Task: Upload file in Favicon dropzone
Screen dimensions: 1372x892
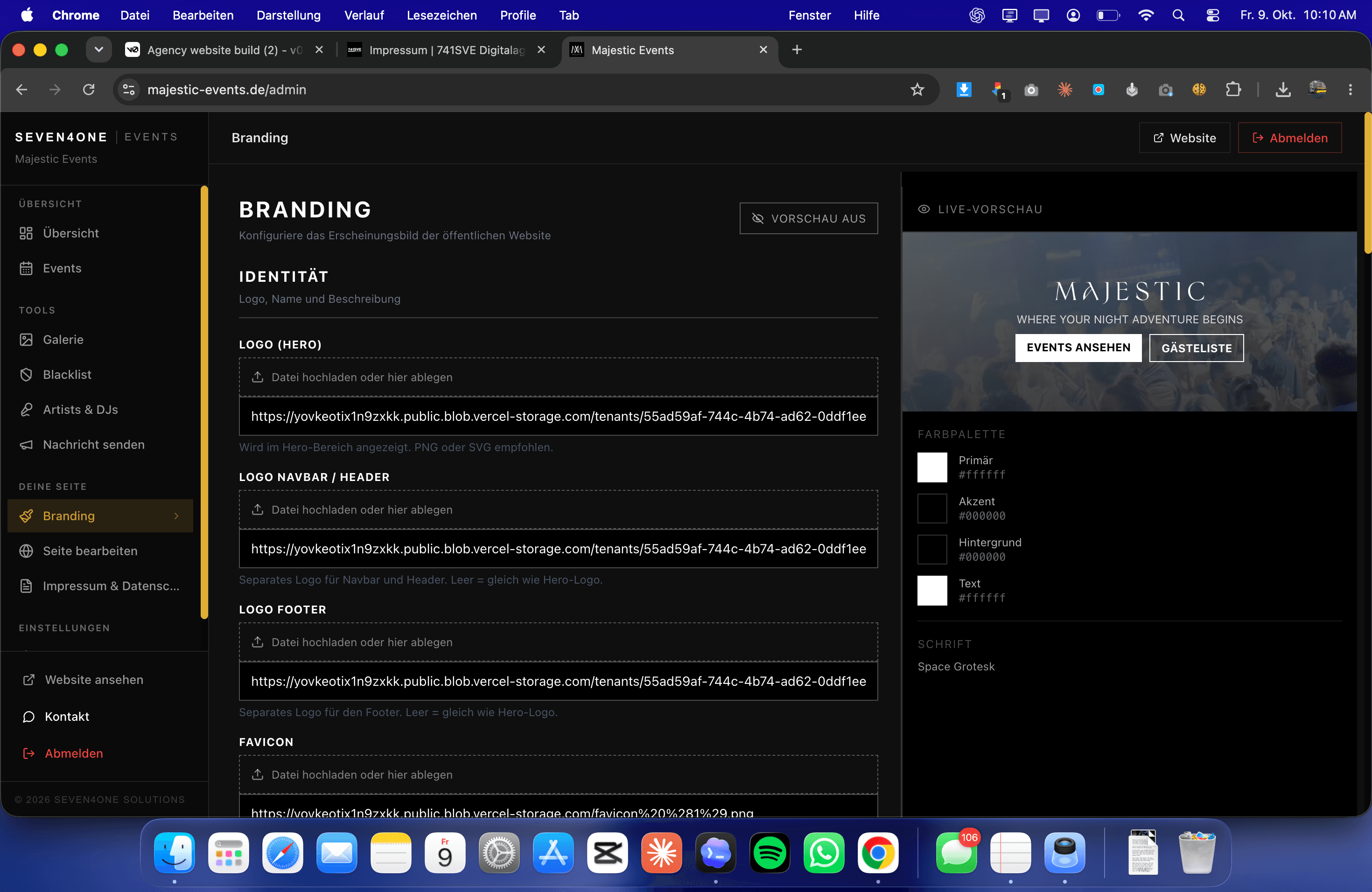Action: (558, 775)
